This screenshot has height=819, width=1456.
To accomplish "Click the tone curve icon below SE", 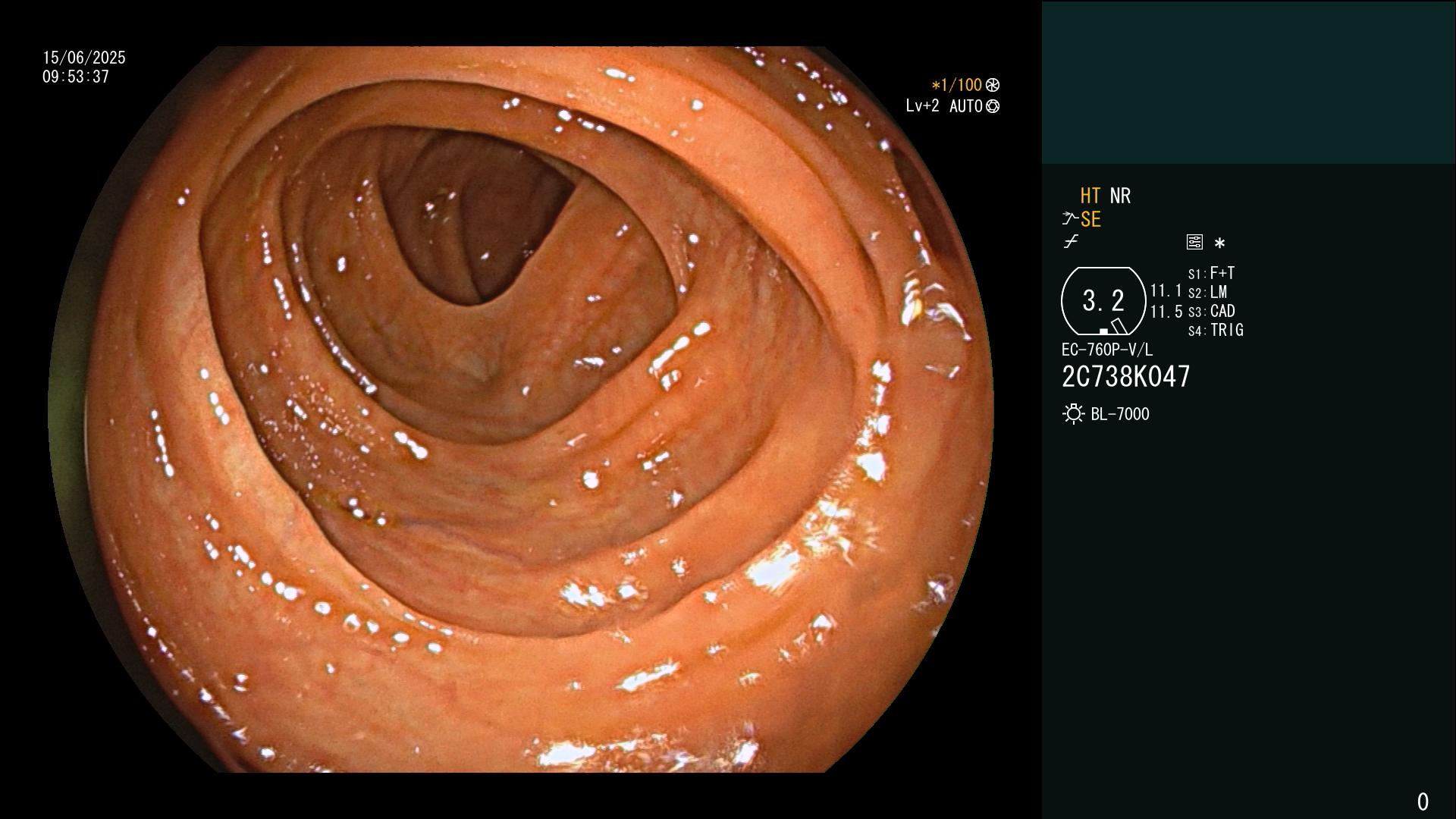I will (1071, 242).
